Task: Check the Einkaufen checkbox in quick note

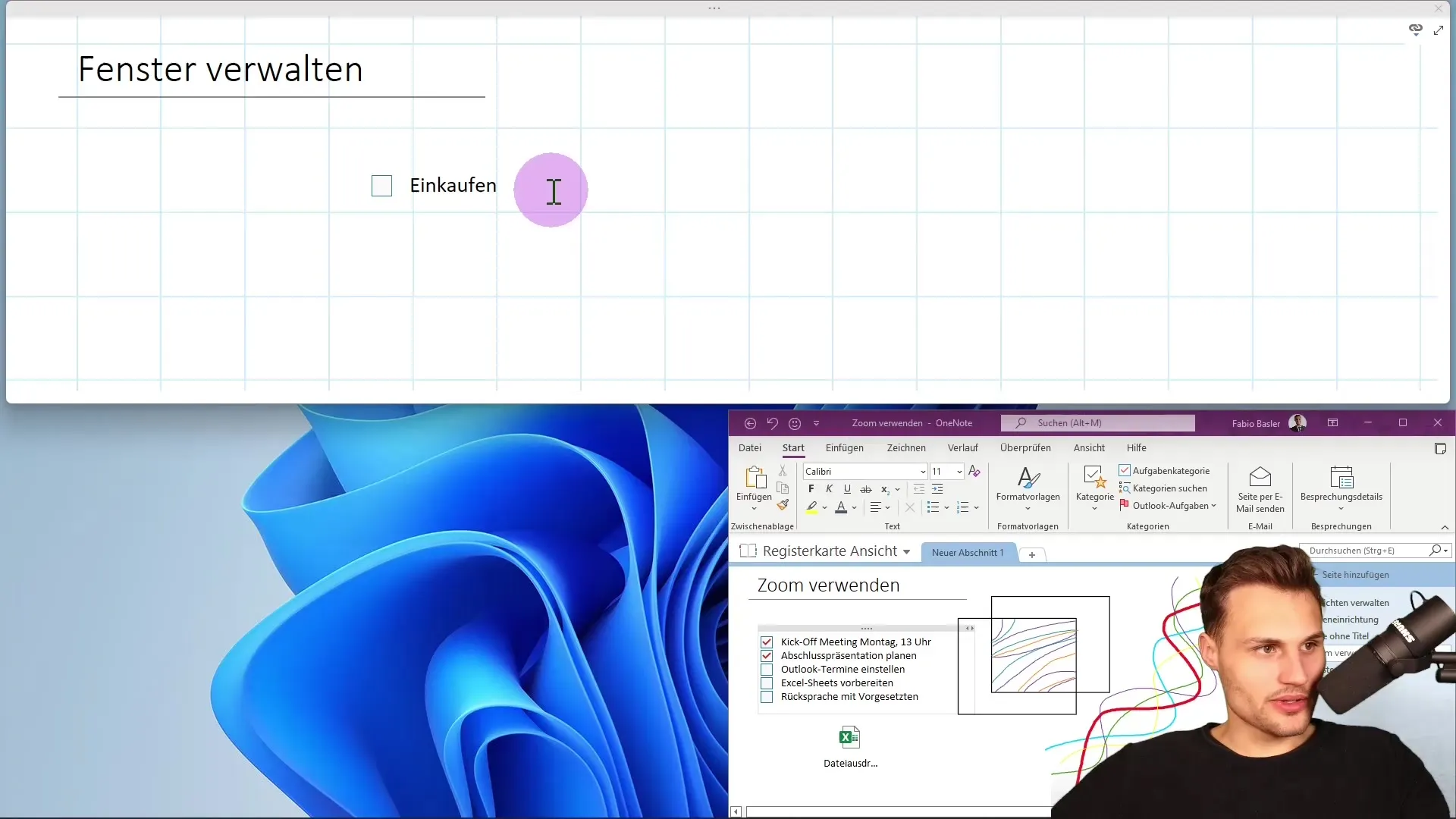Action: 381,186
